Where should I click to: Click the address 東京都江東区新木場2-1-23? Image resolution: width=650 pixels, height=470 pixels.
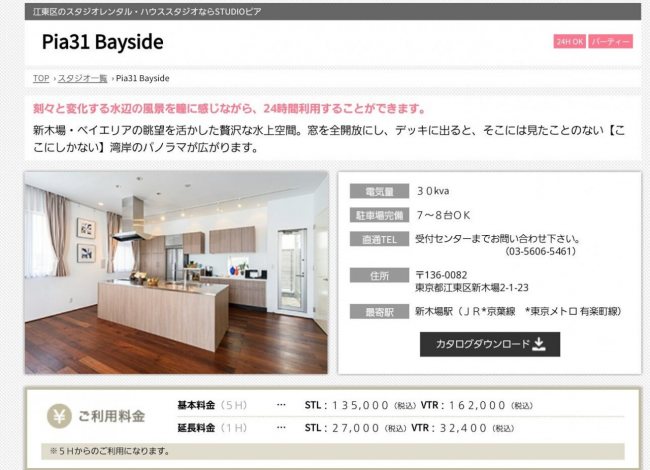click(x=472, y=287)
